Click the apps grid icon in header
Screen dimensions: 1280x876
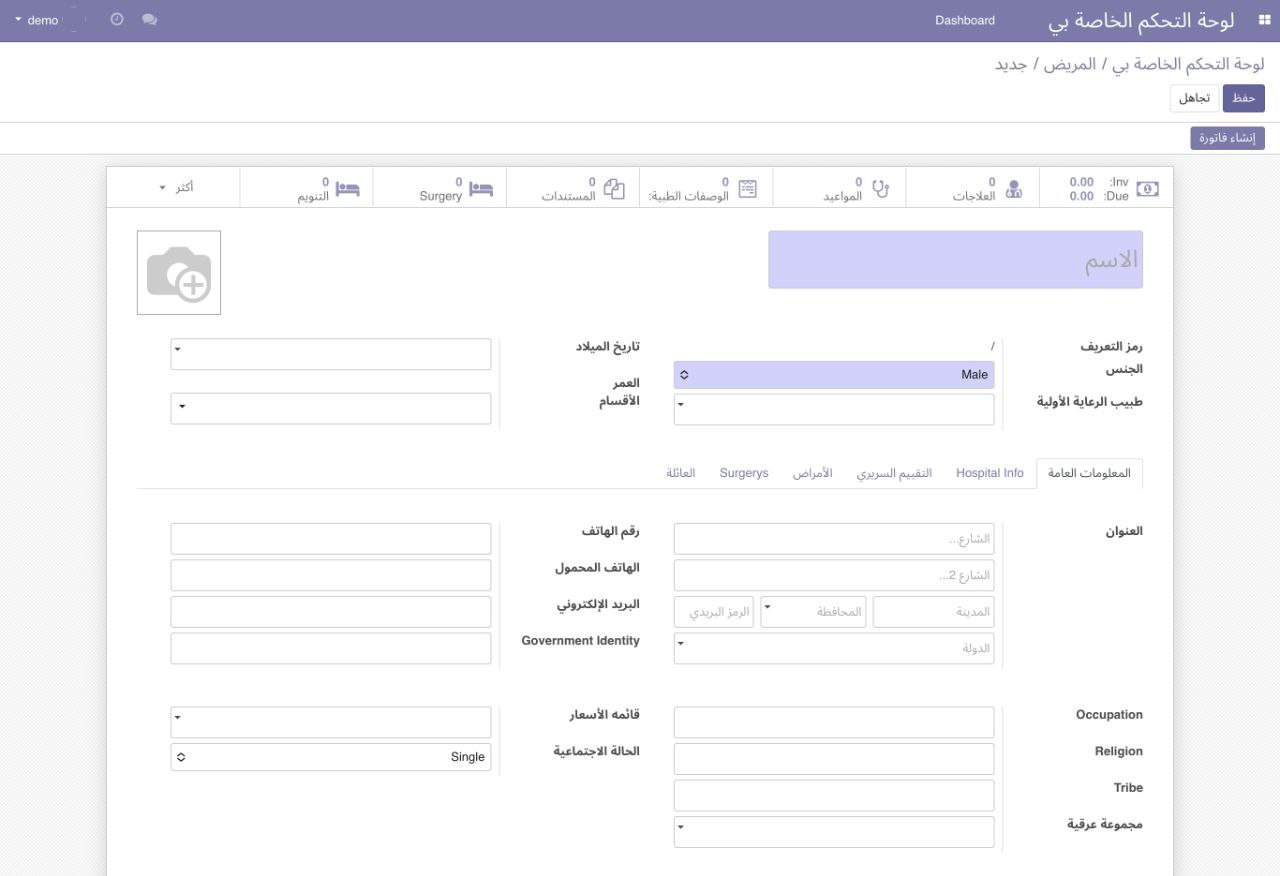(x=1250, y=20)
